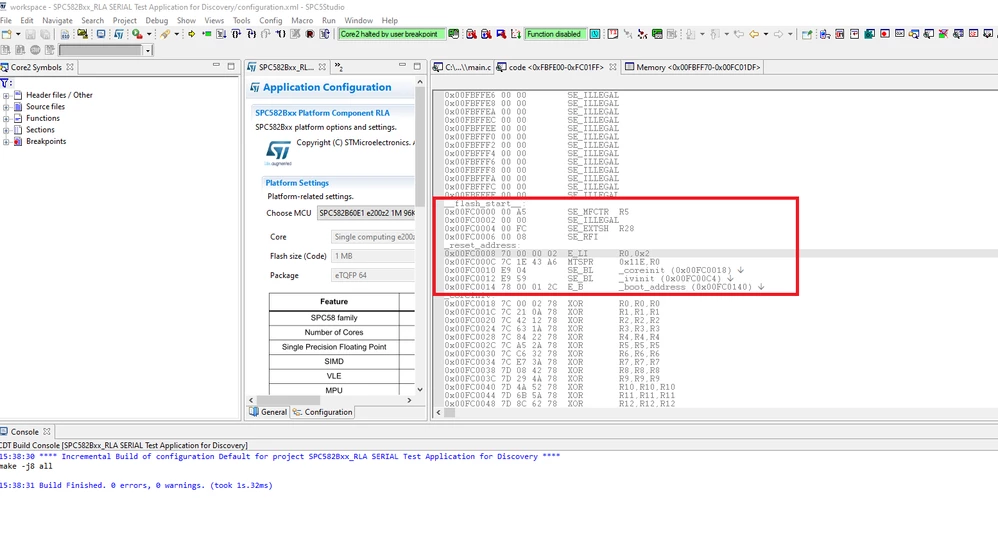Screen dimensions: 998x540
Task: Click the ST logo toolbar icon
Action: click(119, 34)
